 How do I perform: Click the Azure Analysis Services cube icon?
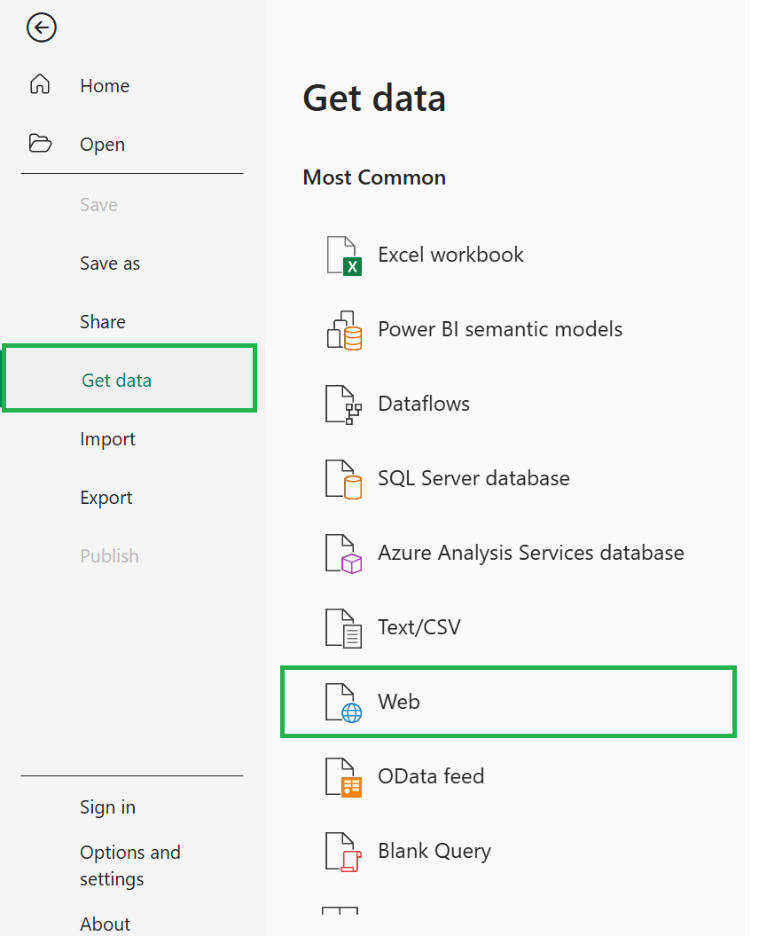(x=343, y=553)
